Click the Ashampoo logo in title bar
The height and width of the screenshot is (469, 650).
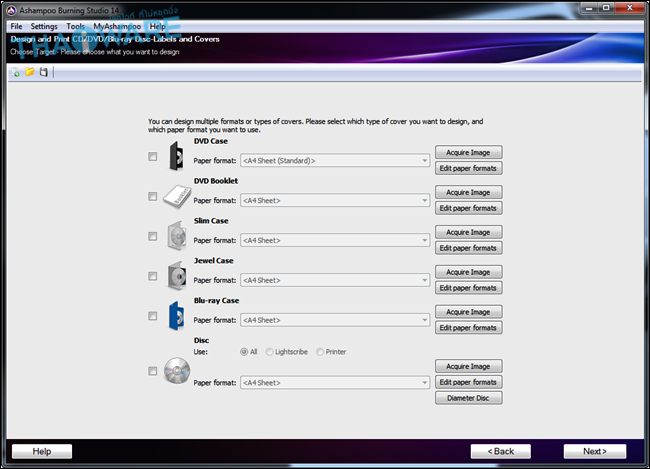11,10
